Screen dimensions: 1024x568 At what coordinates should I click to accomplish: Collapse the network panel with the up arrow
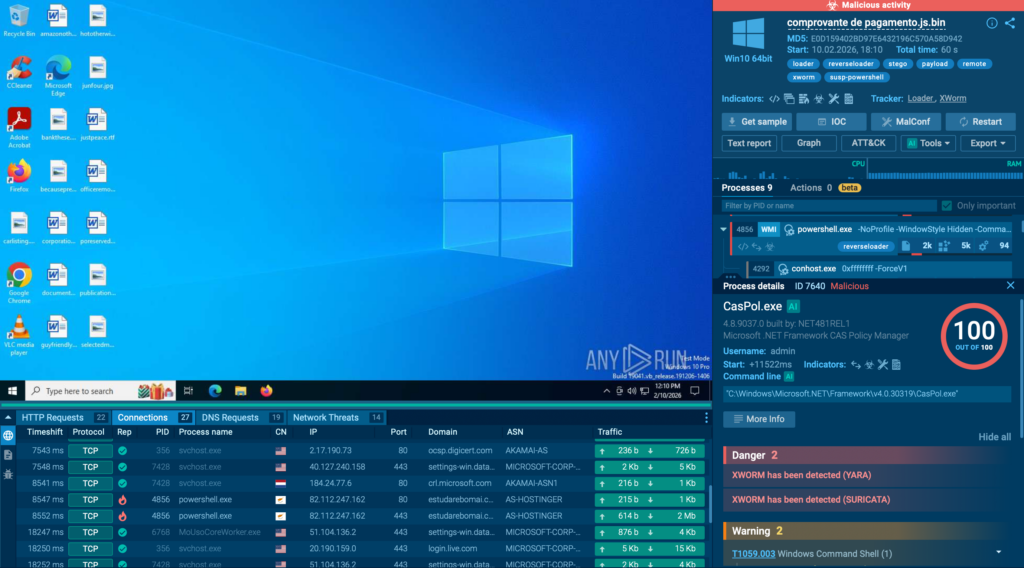coord(8,417)
